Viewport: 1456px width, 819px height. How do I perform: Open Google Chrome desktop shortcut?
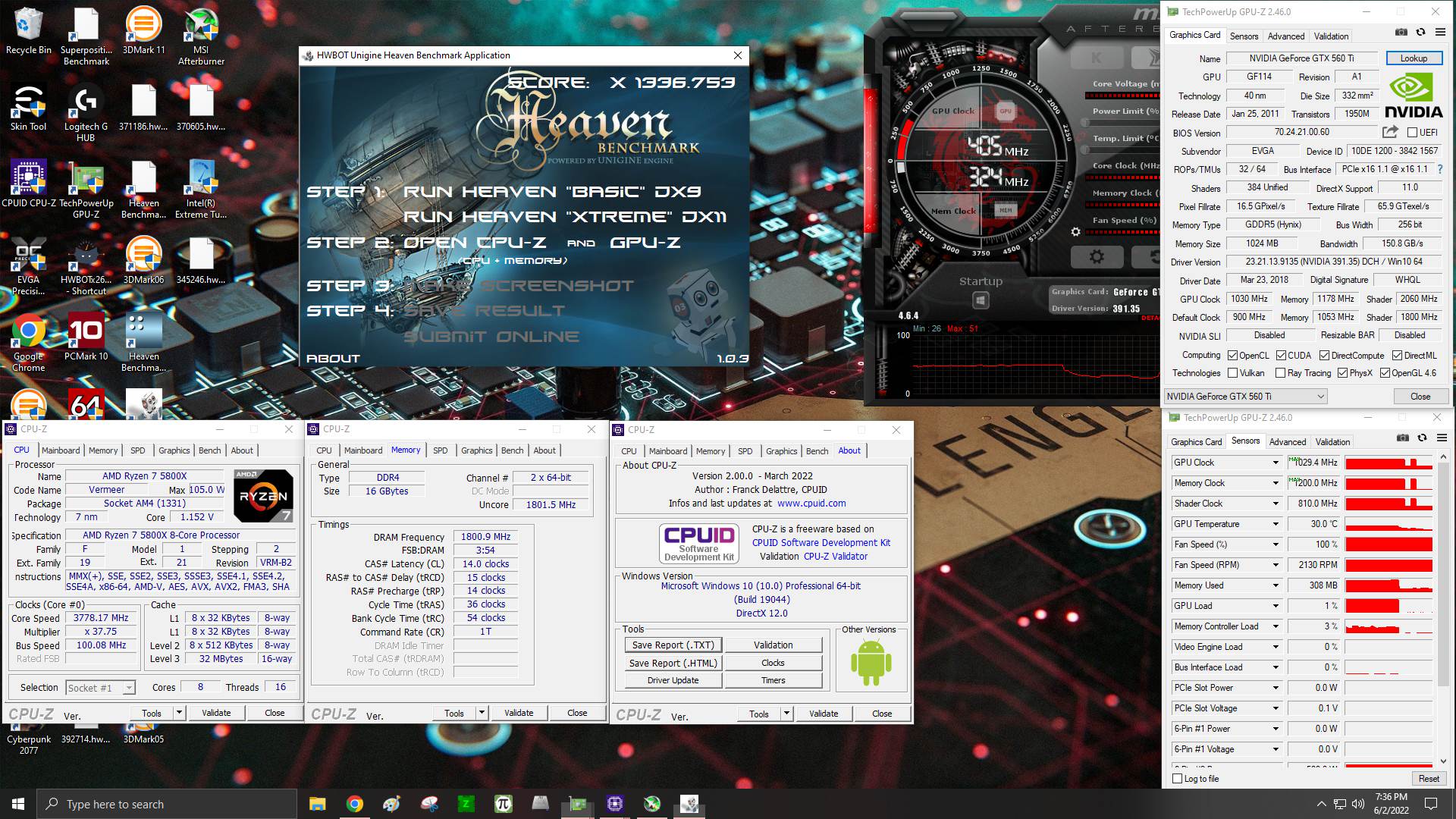tap(29, 342)
